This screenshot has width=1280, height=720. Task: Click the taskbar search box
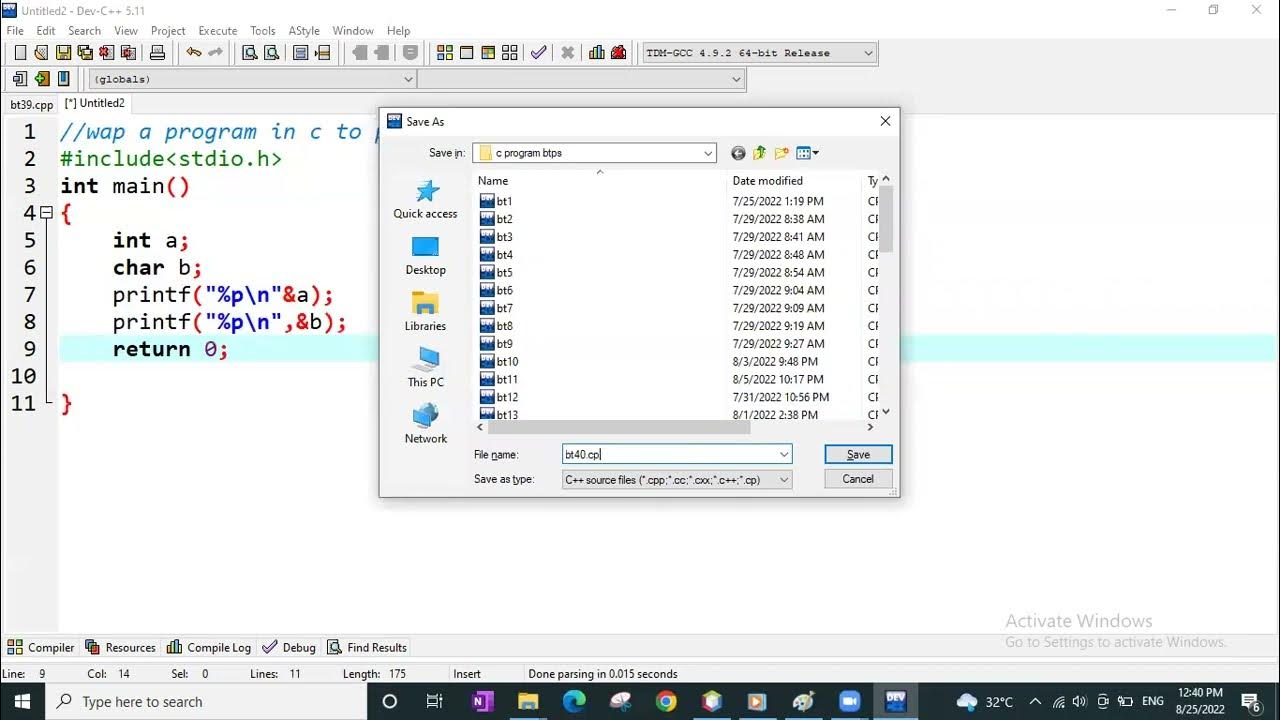[207, 701]
